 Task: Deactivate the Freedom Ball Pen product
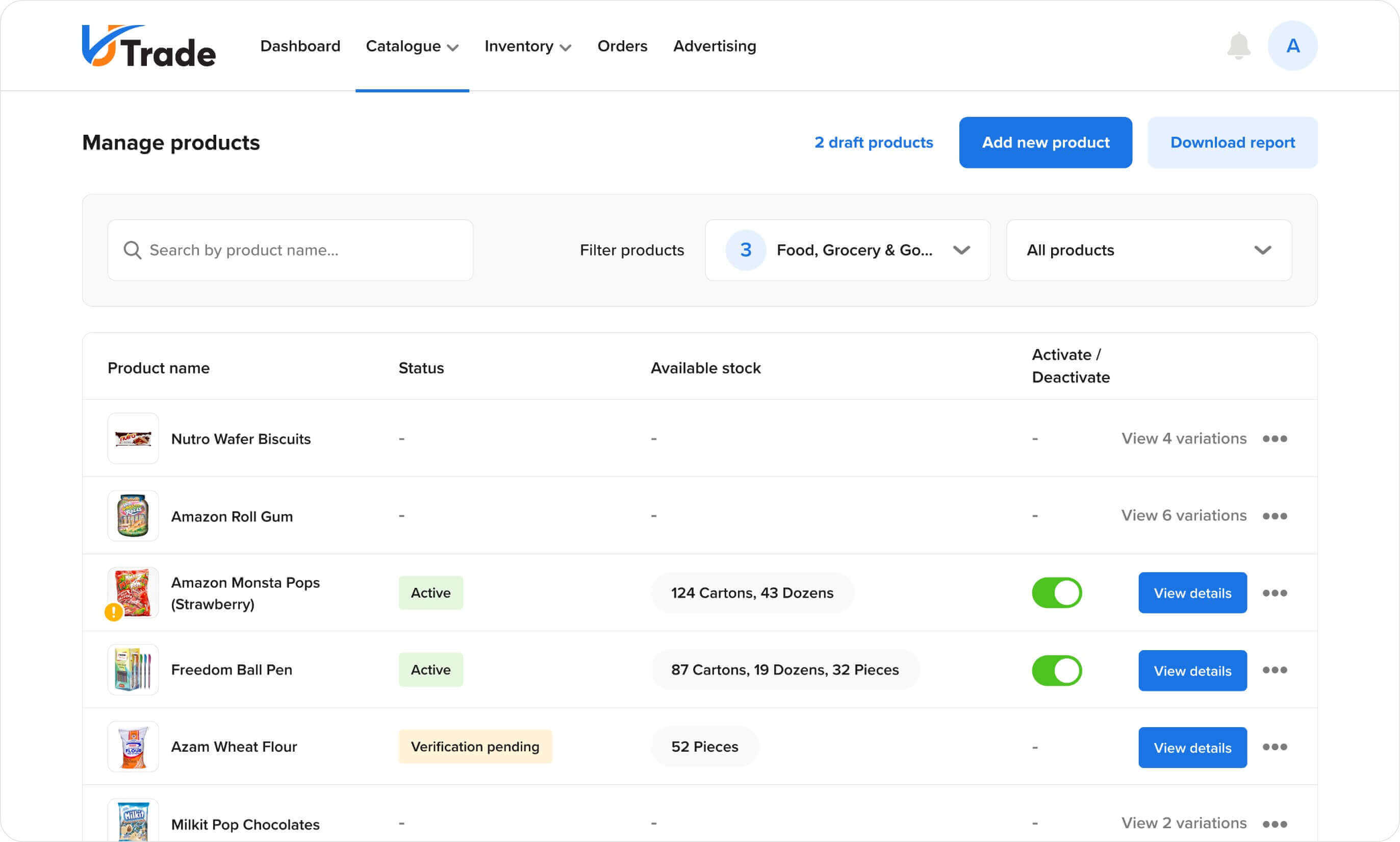pos(1056,670)
